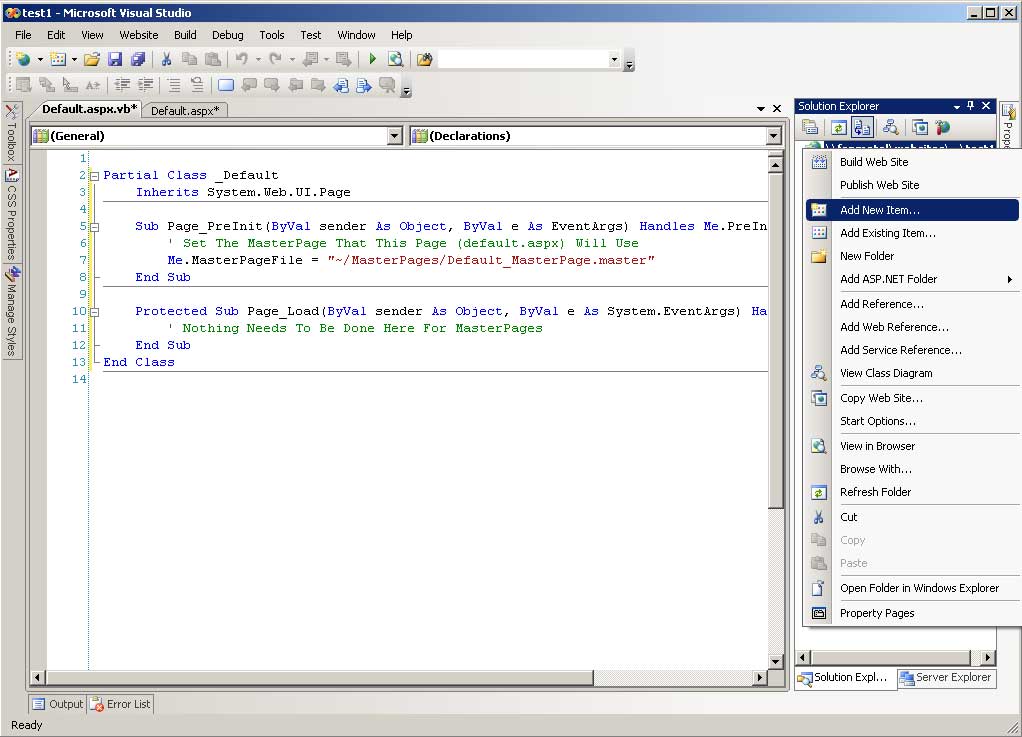1022x737 pixels.
Task: Choose Open Folder in Windows Explorer
Action: 912,588
